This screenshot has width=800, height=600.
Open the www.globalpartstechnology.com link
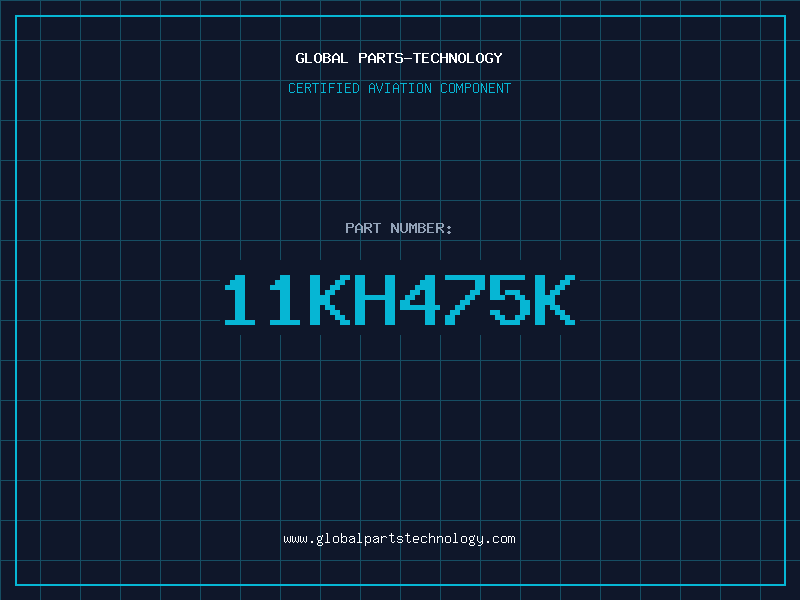[x=399, y=539]
